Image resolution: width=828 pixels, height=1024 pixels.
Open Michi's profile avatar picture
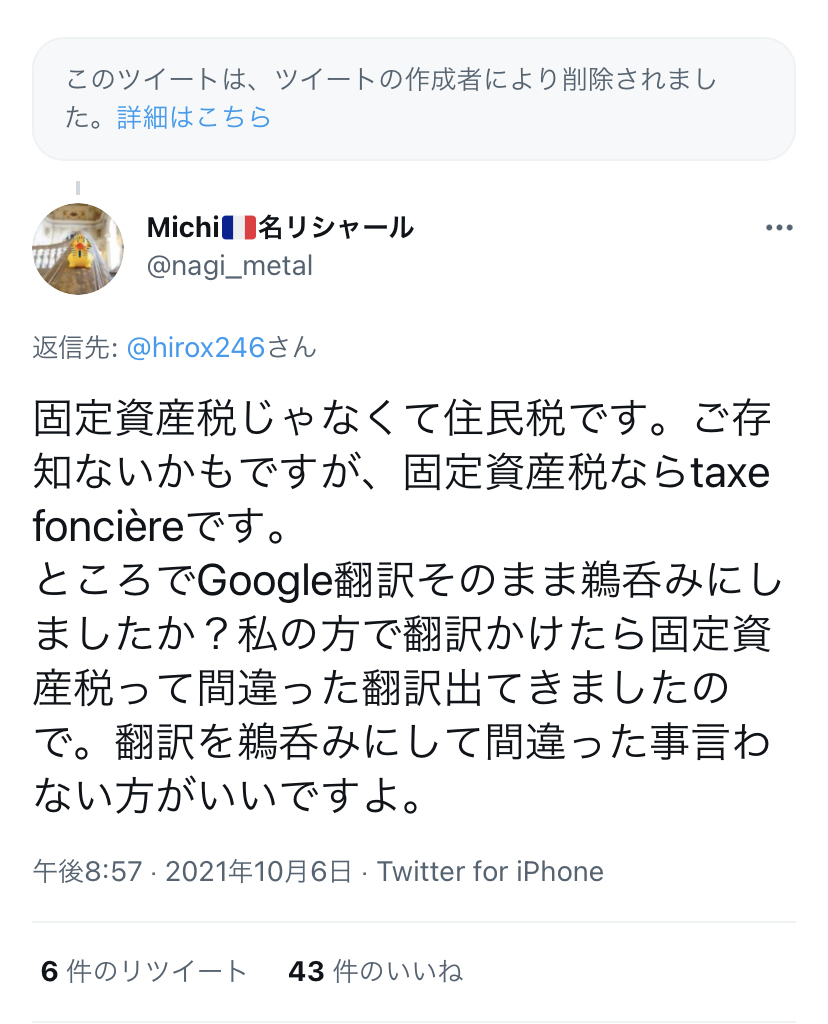pos(78,249)
